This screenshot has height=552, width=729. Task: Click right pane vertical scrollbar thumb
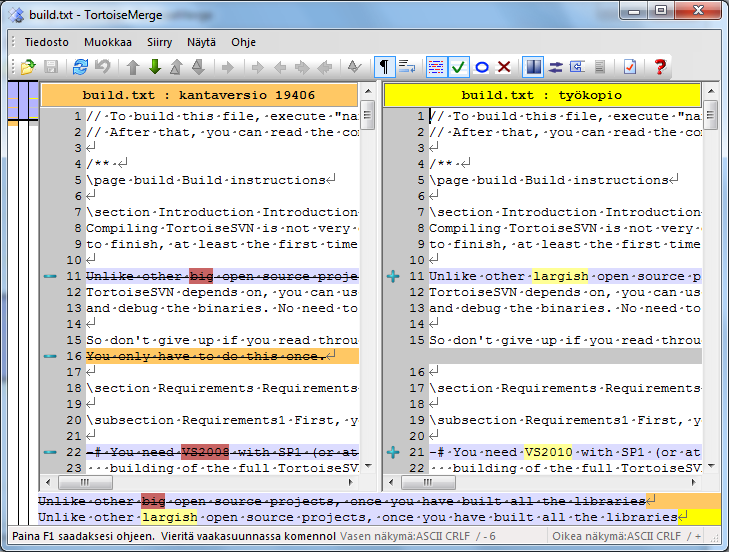[711, 115]
